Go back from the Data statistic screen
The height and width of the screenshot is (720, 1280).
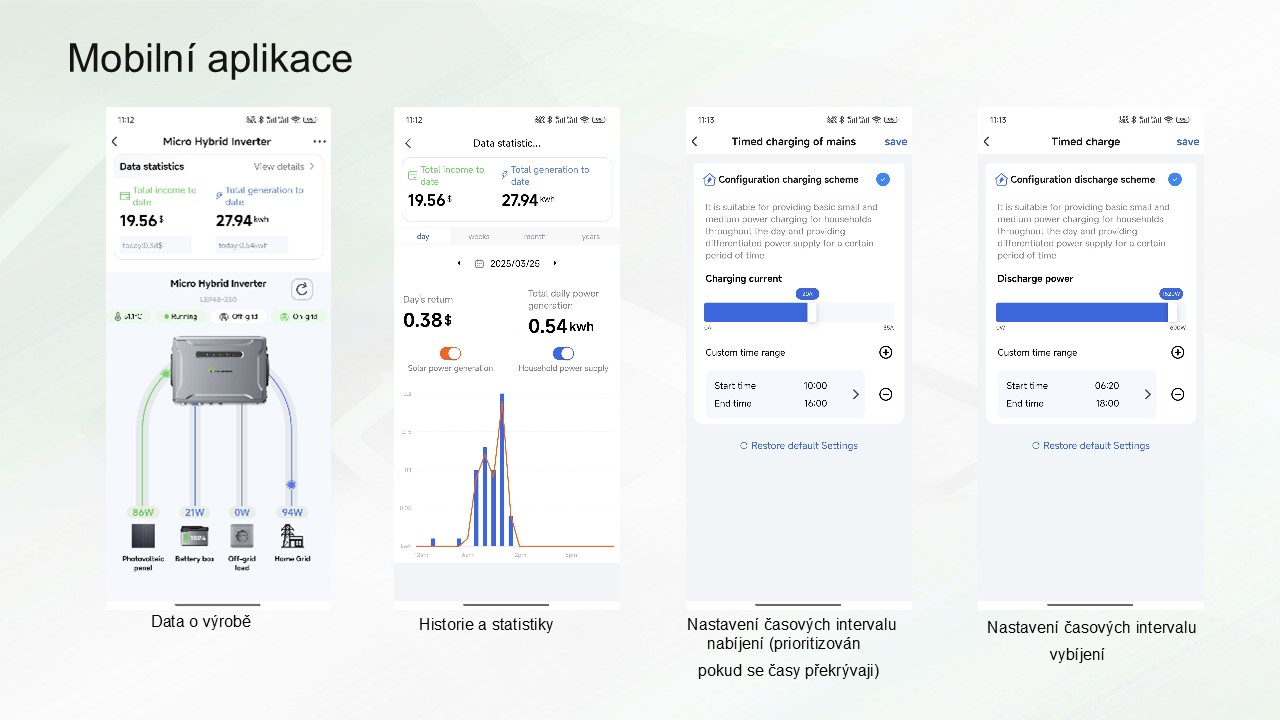click(x=408, y=143)
